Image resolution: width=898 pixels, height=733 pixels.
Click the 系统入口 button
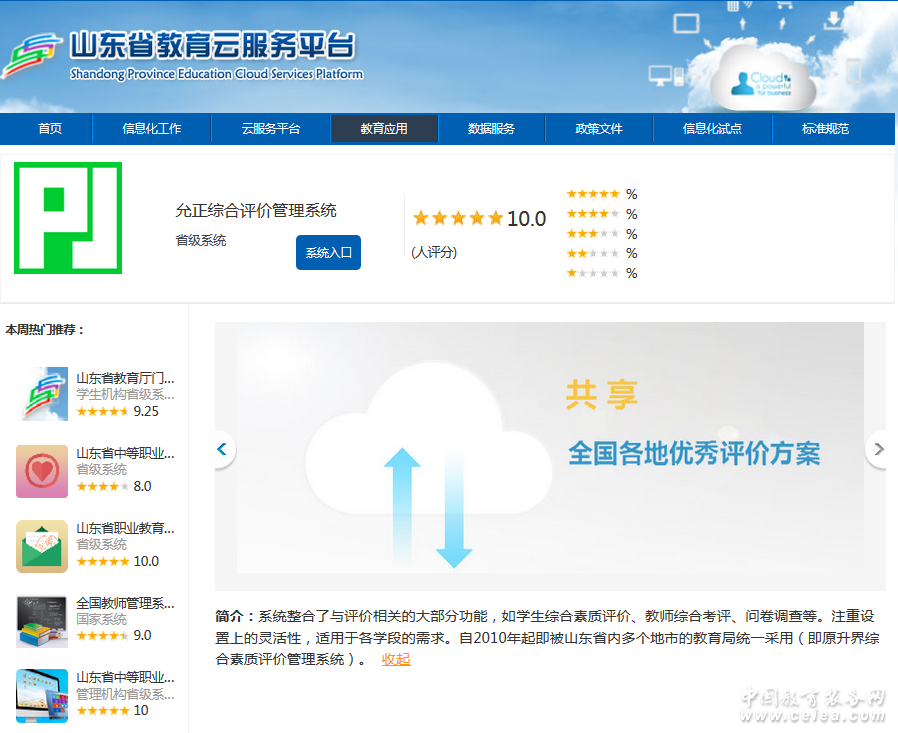pos(328,253)
